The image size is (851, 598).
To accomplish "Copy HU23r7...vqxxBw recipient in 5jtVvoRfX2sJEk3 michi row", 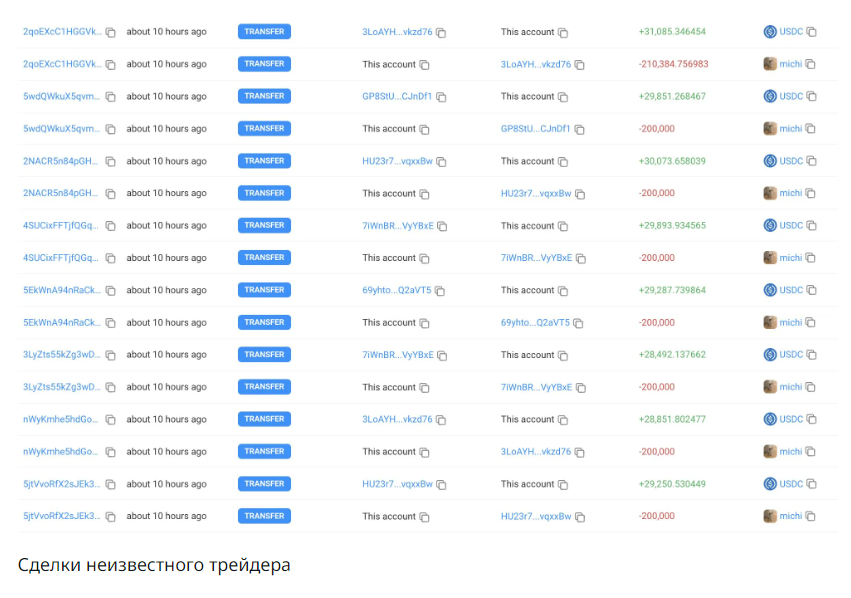I will 580,517.
